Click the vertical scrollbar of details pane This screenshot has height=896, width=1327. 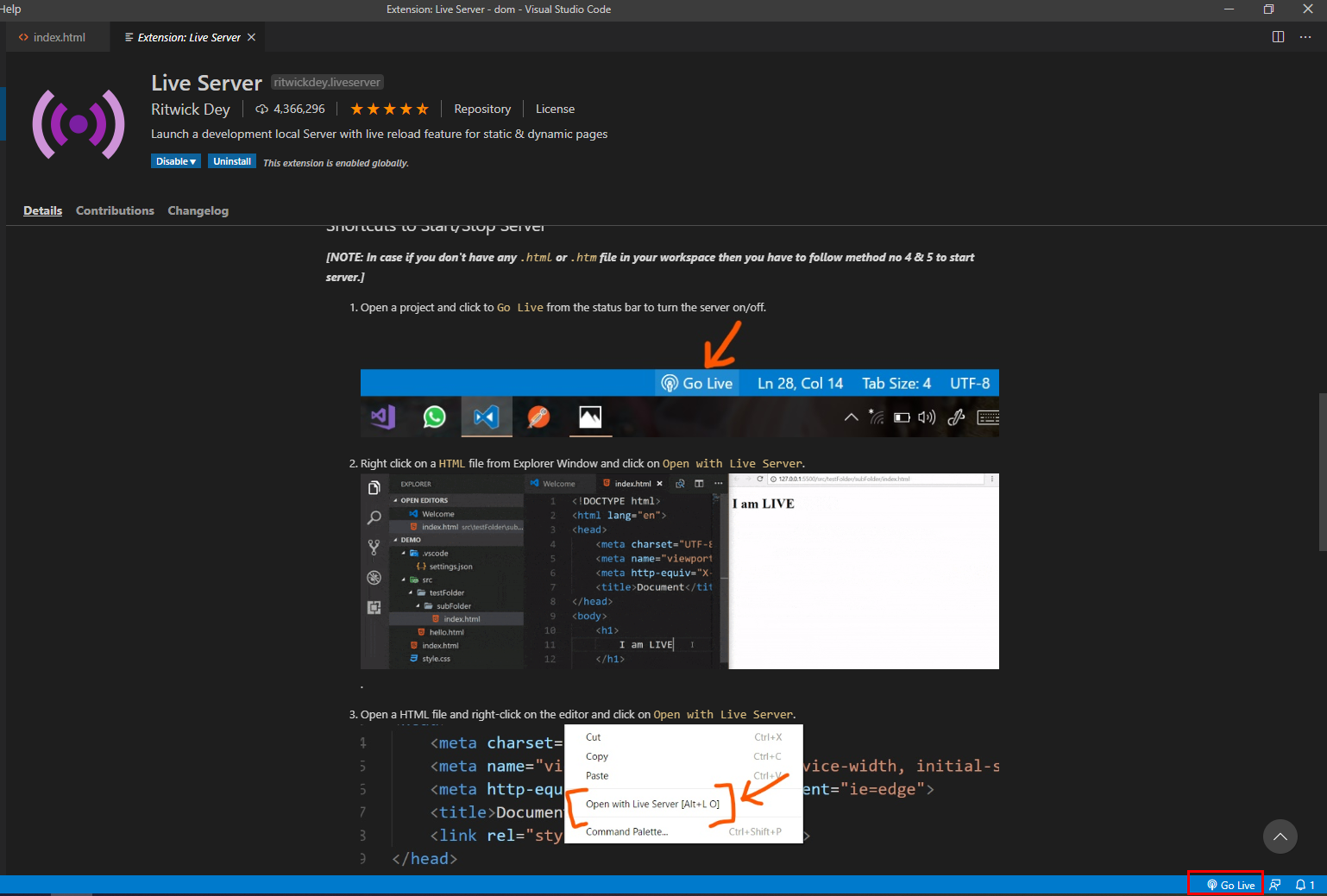(x=1322, y=472)
